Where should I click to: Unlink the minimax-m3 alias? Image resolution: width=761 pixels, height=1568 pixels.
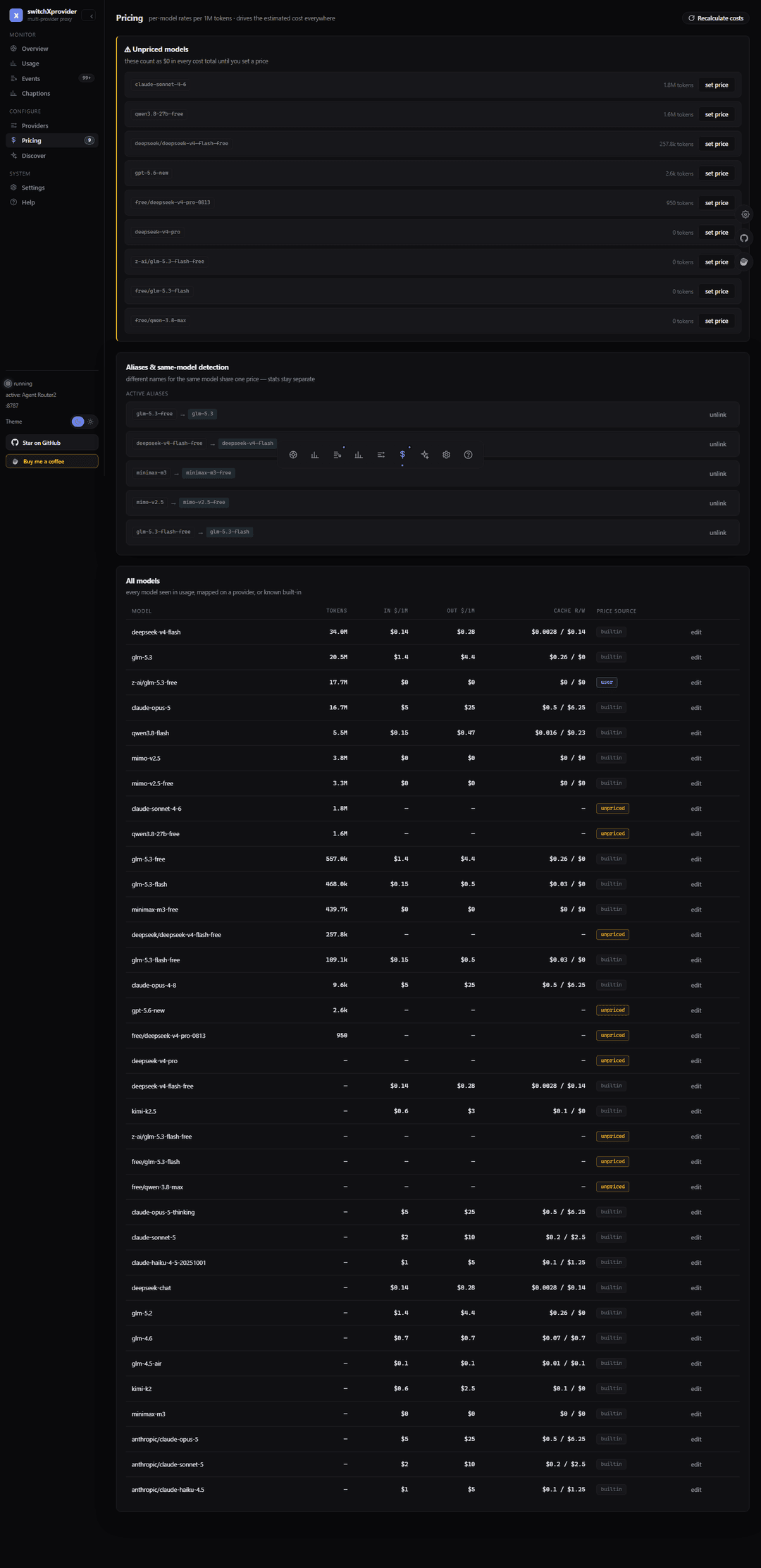(x=717, y=474)
